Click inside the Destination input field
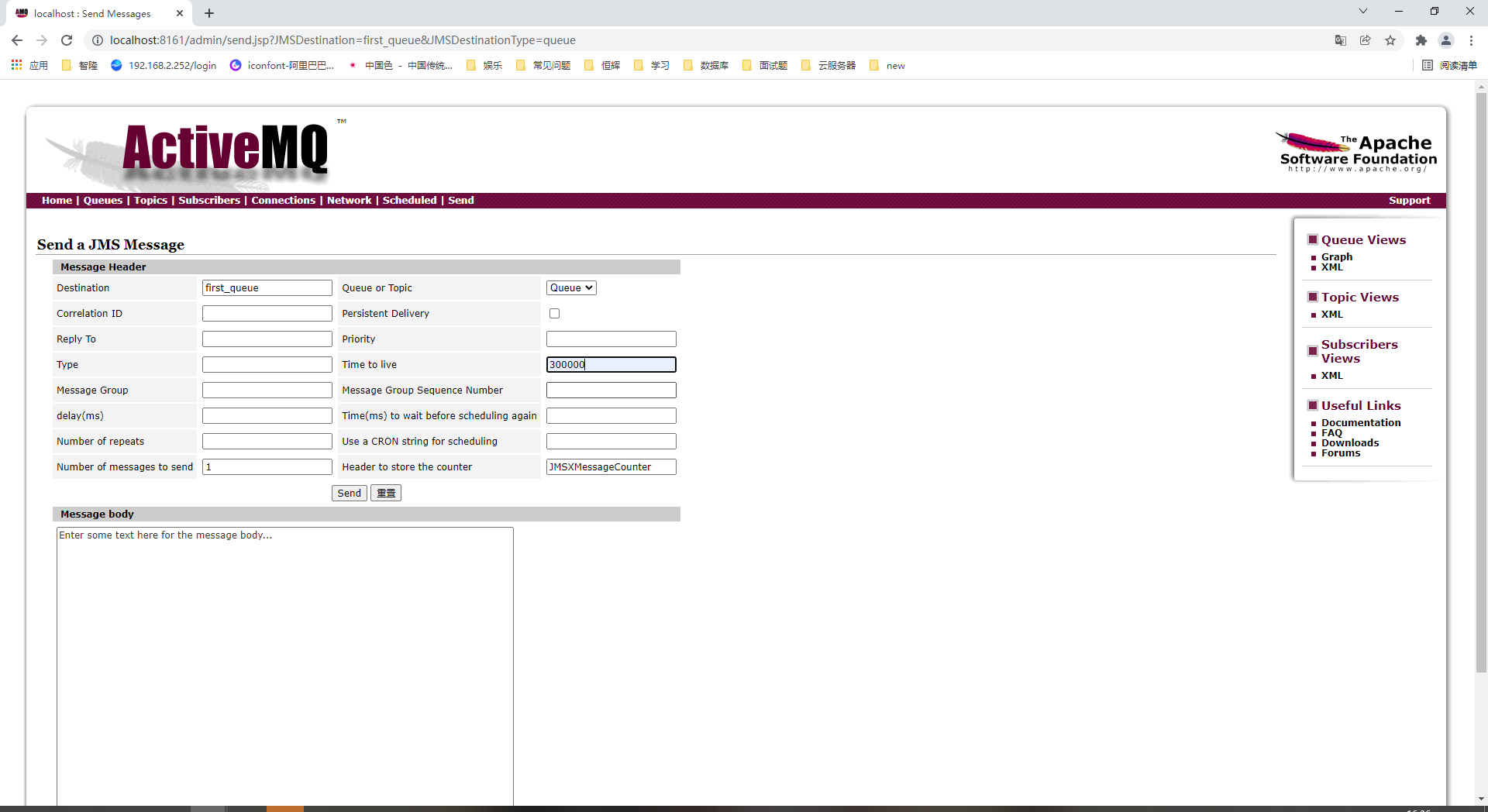Image resolution: width=1488 pixels, height=812 pixels. [267, 287]
